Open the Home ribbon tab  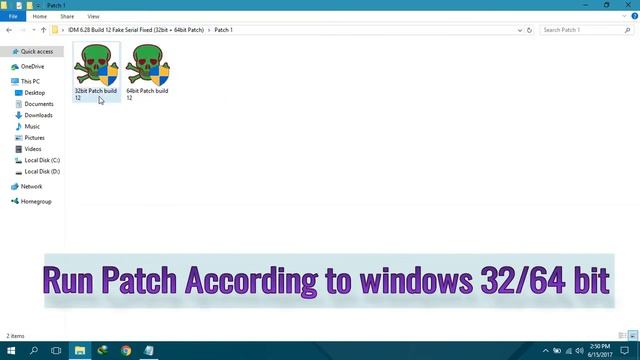[x=40, y=16]
